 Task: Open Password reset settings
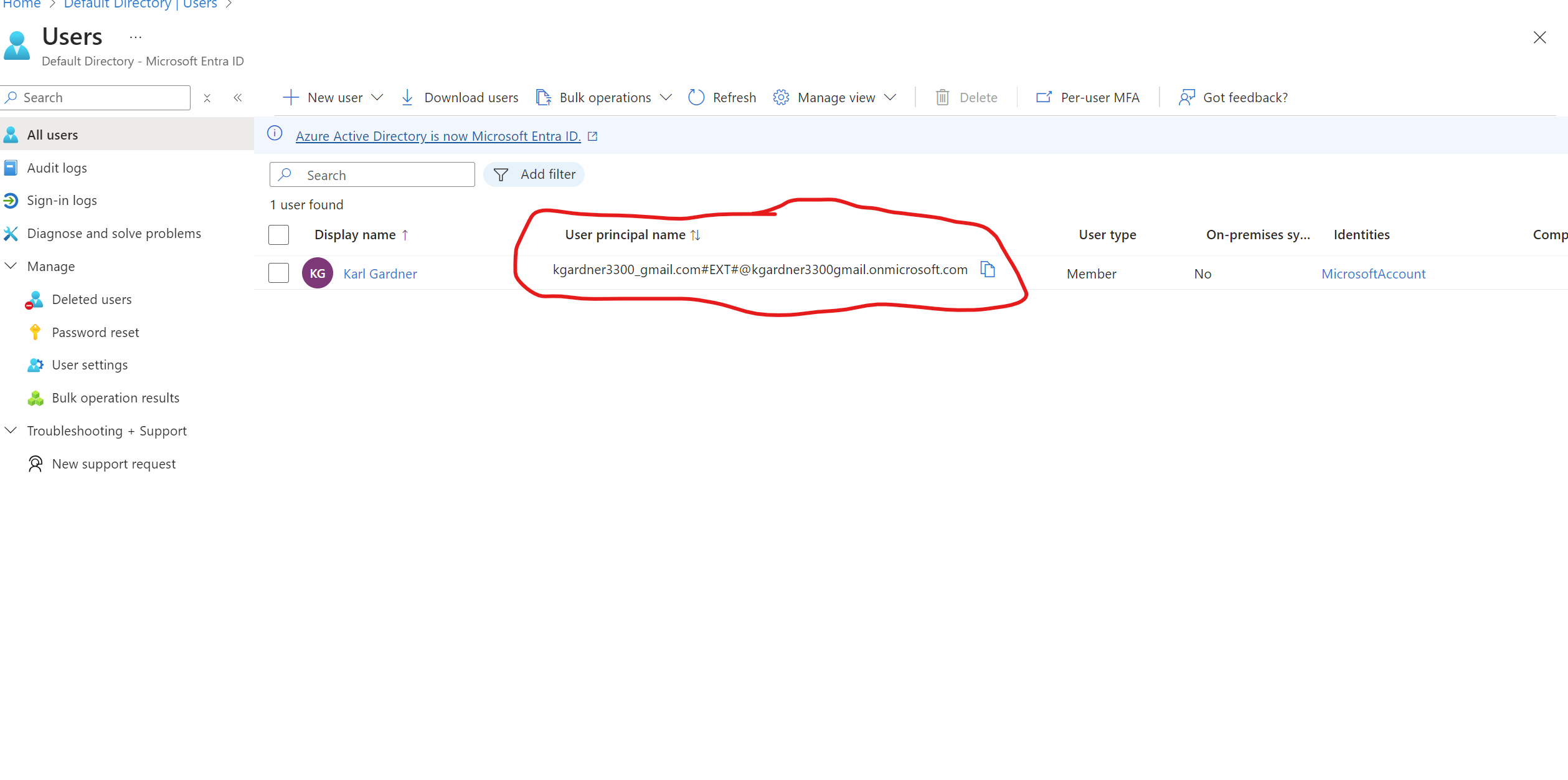coord(95,332)
